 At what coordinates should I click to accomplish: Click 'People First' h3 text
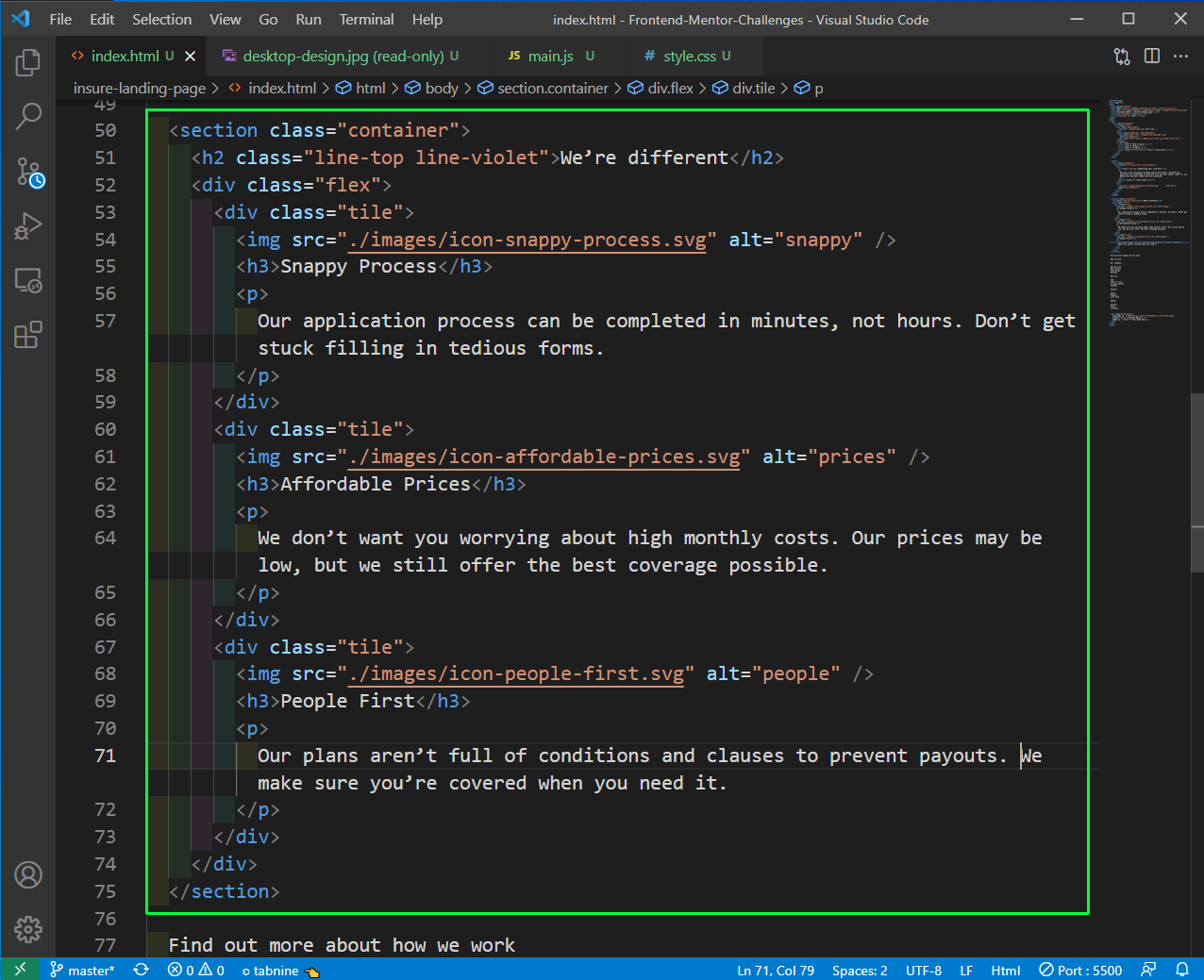tap(347, 701)
